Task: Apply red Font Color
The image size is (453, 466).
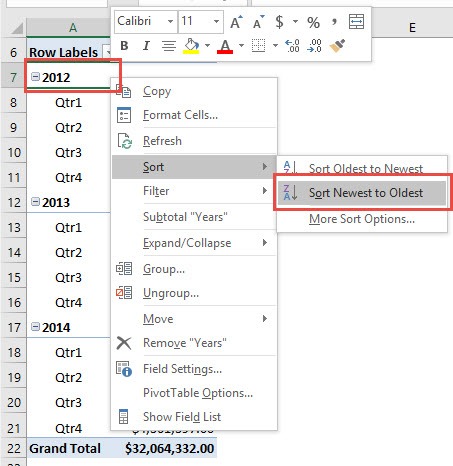Action: tap(225, 46)
